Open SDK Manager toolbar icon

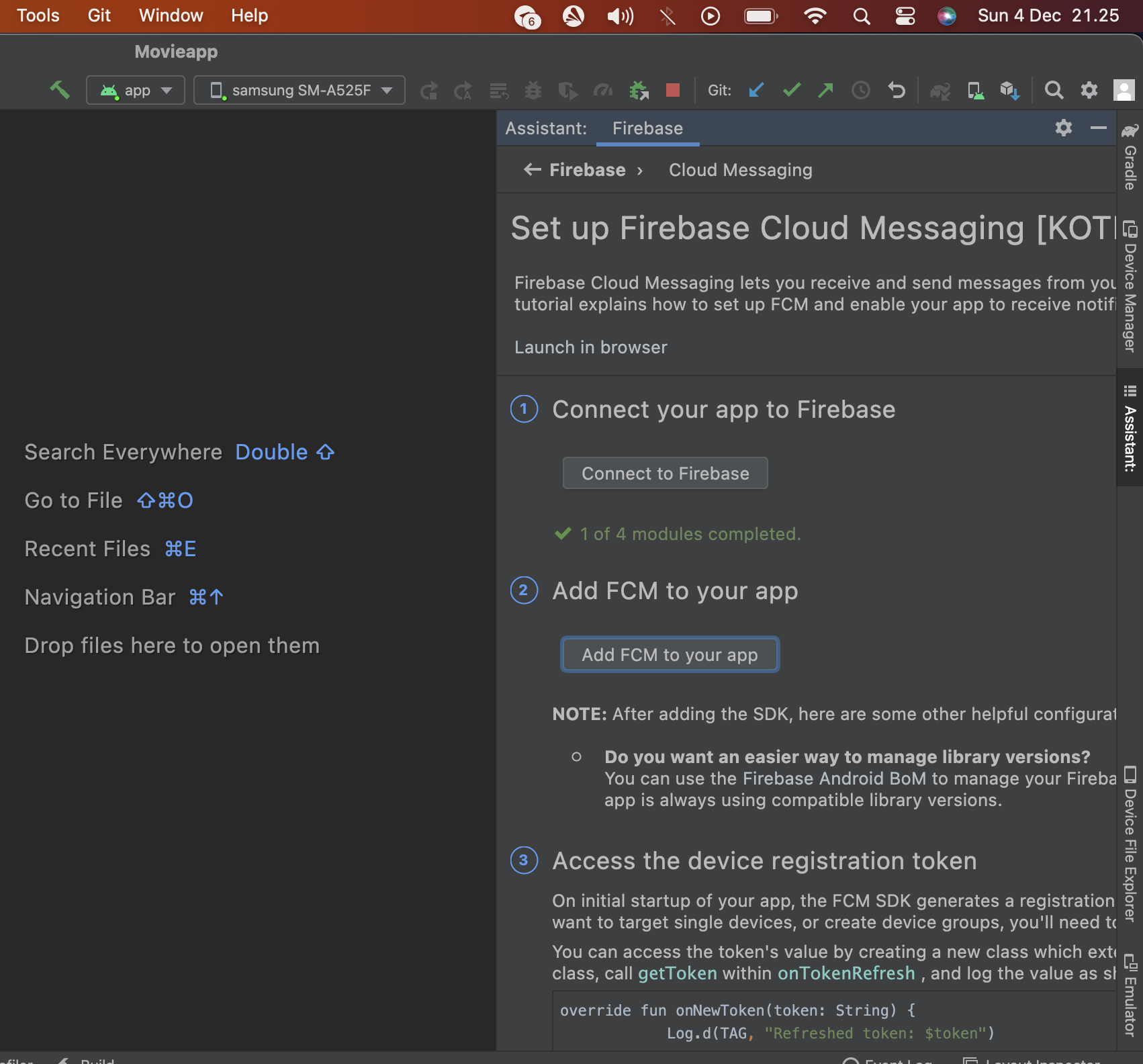tap(1010, 91)
